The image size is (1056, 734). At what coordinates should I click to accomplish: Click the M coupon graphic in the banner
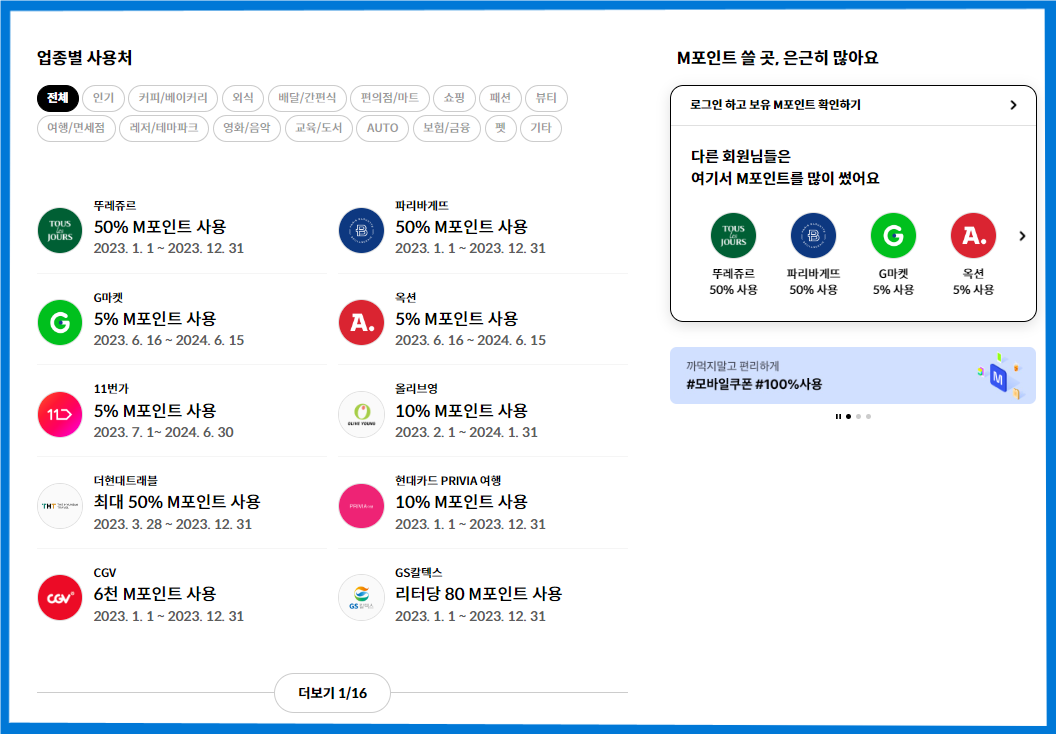point(999,376)
